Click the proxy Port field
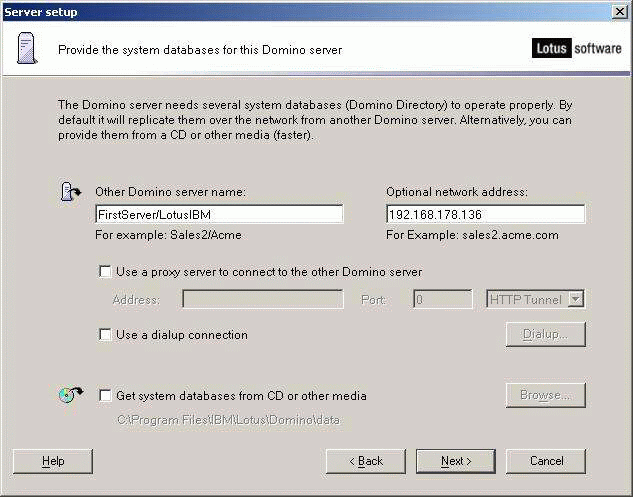 [443, 299]
